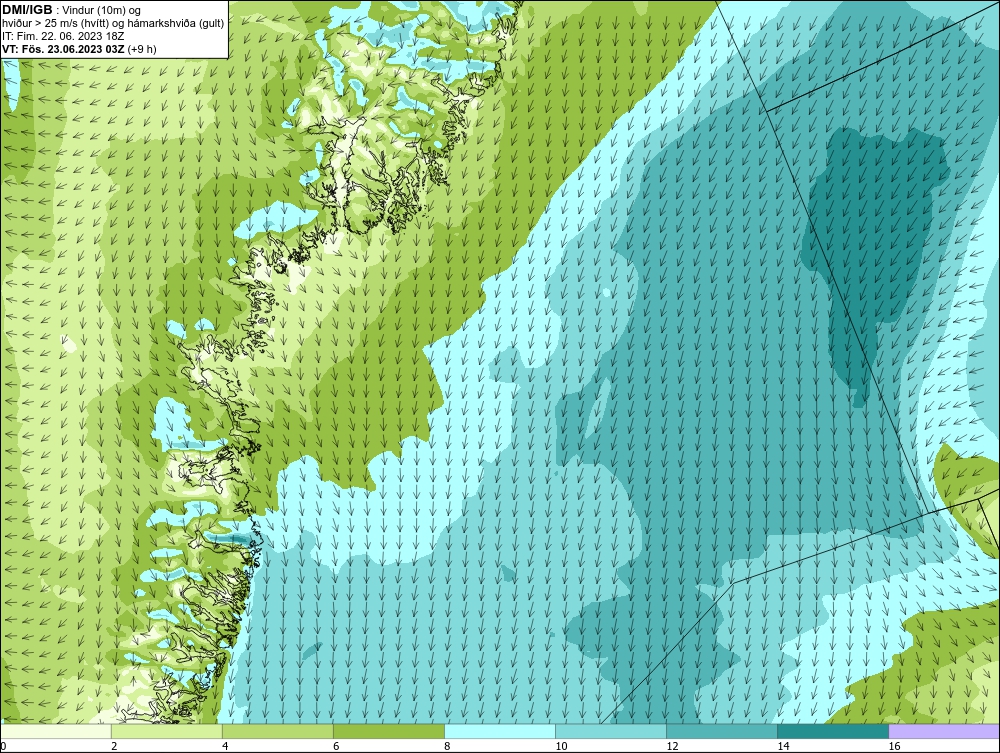
Task: Click the '(+9 h)' forecast offset text
Action: tap(142, 49)
